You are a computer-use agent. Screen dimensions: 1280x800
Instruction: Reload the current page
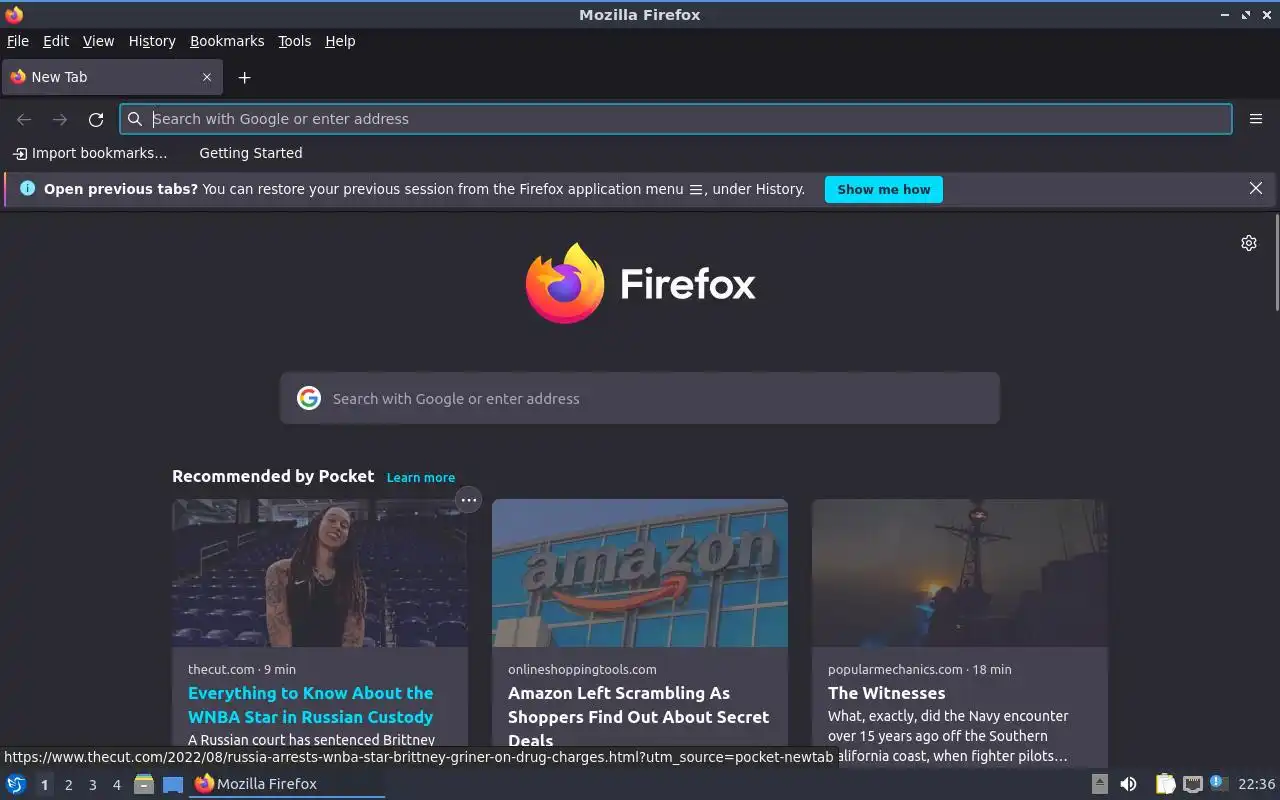[96, 119]
